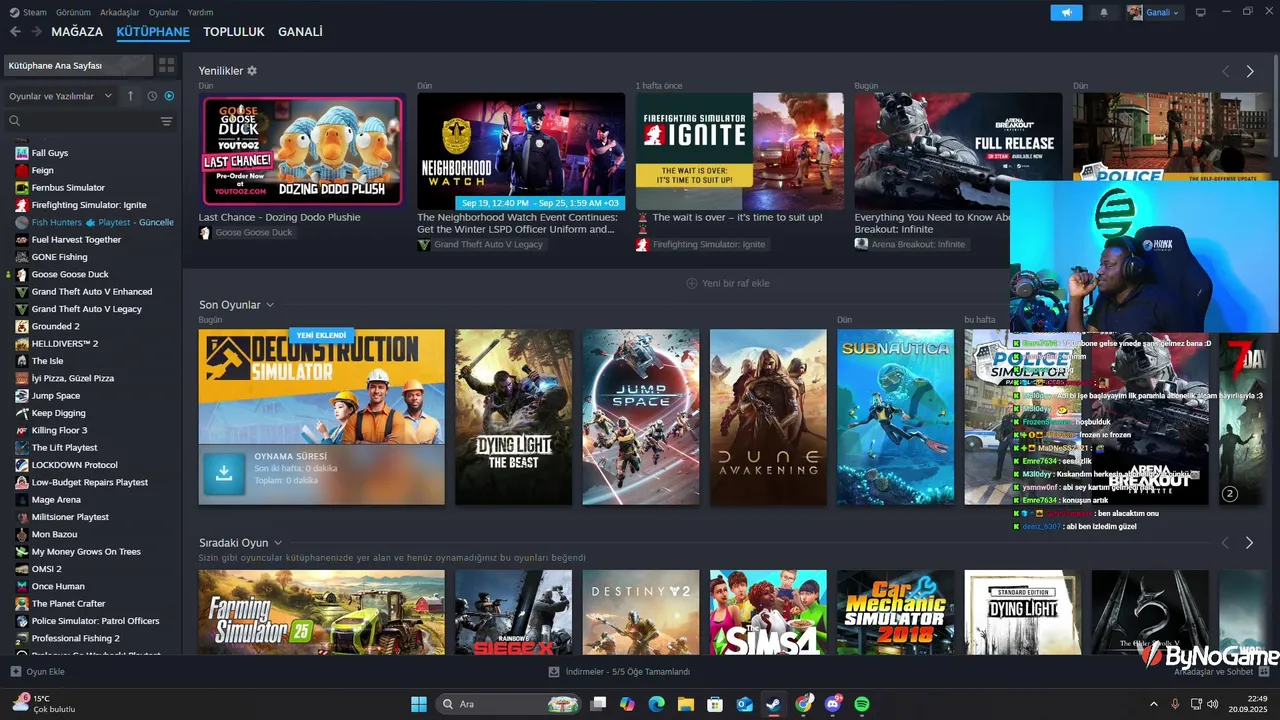This screenshot has height=720, width=1280.
Task: Open Microsoft Edge from the taskbar
Action: (x=656, y=704)
